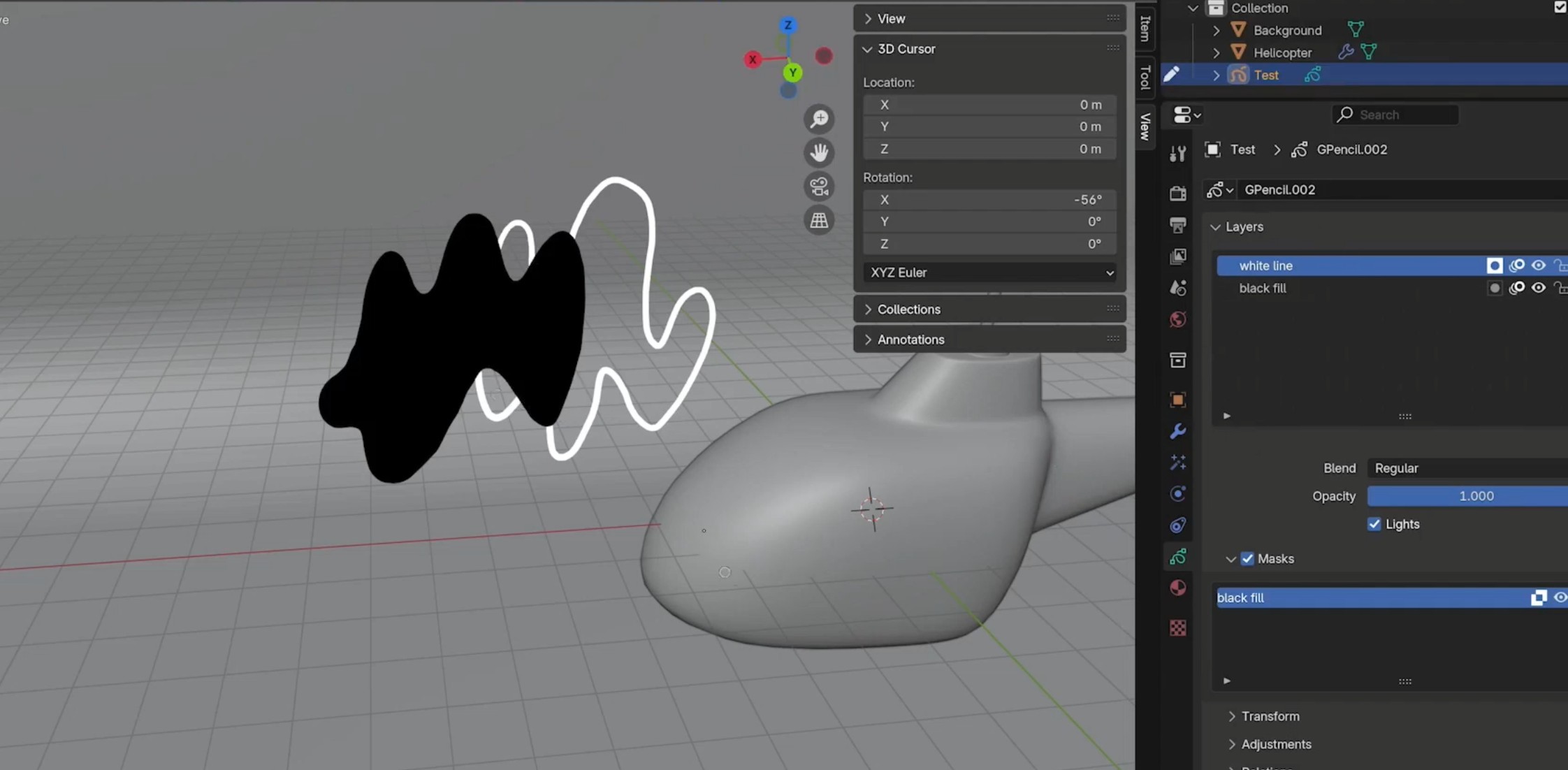Open the World properties tab icon

pos(1178,319)
